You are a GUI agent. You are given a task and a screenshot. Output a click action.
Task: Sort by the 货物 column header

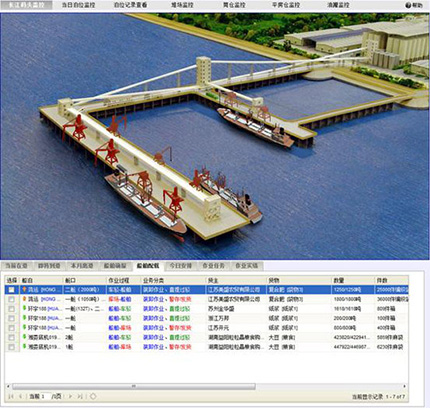coord(274,280)
